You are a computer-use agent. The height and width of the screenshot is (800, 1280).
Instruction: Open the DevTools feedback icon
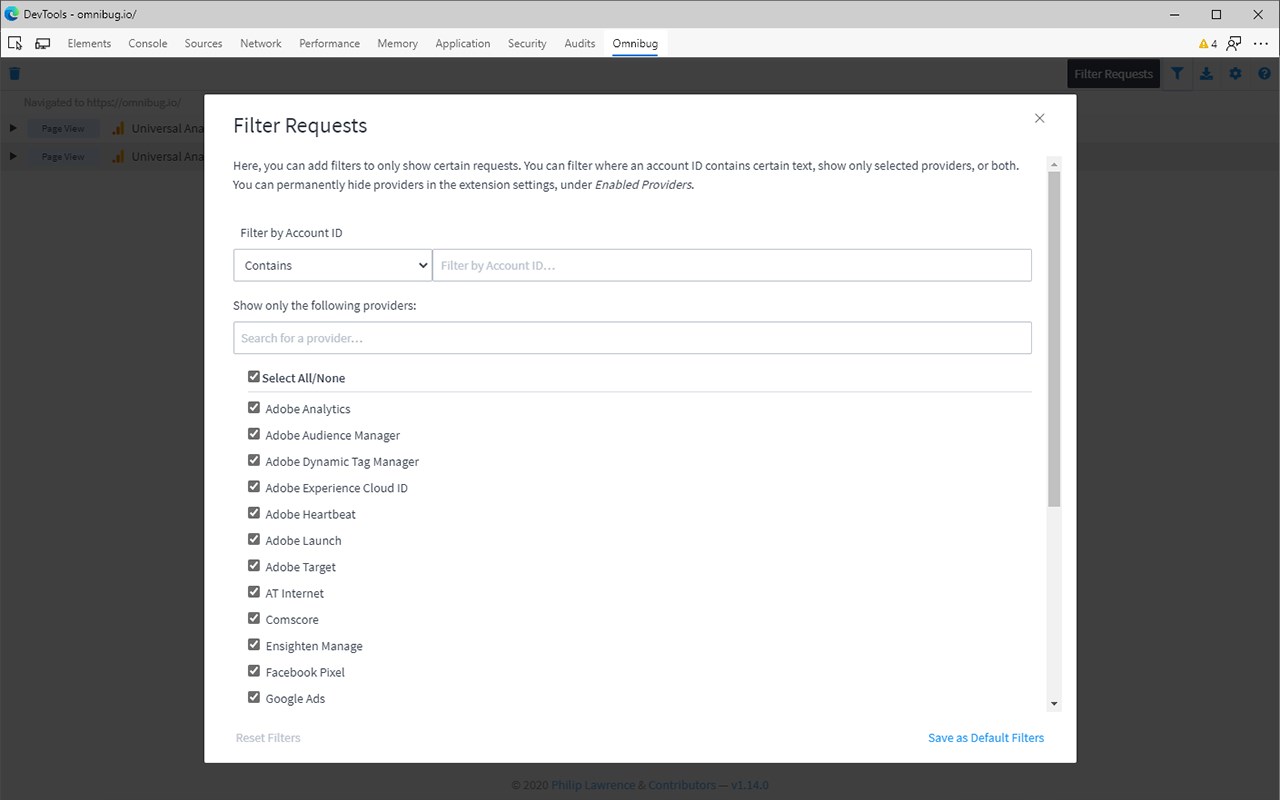tap(1235, 43)
